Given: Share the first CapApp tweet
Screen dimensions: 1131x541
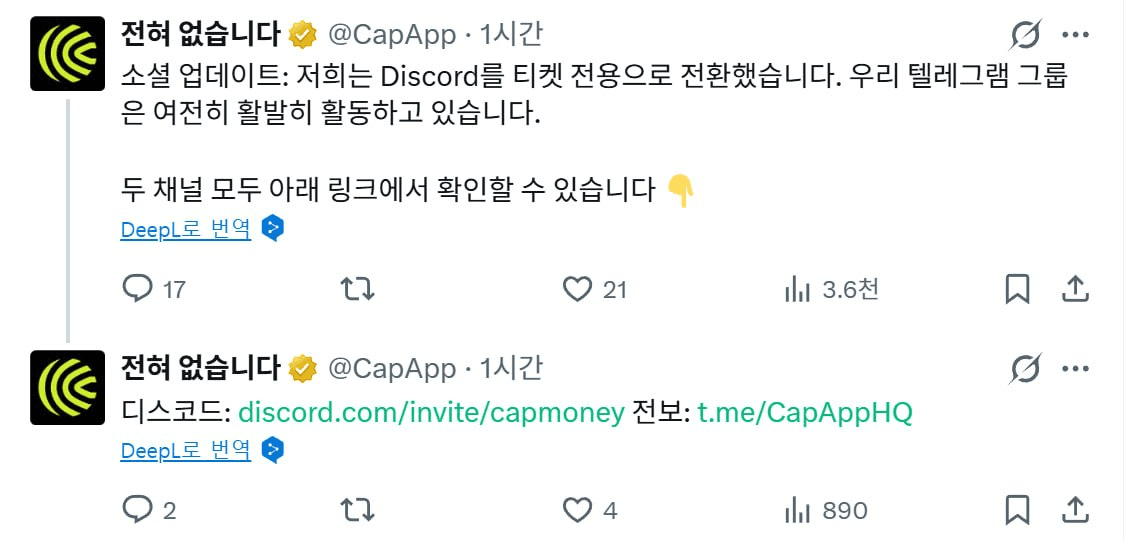Looking at the screenshot, I should click(1075, 289).
